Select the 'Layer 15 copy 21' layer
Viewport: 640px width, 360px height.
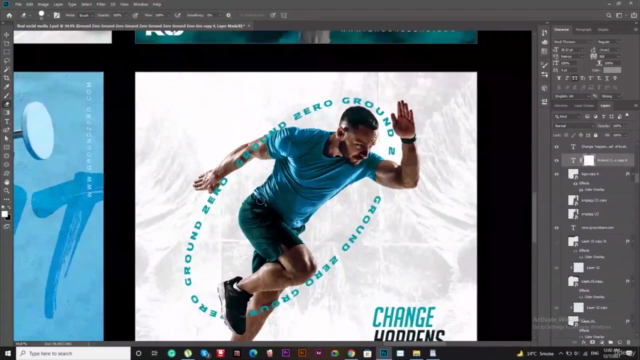[x=594, y=241]
